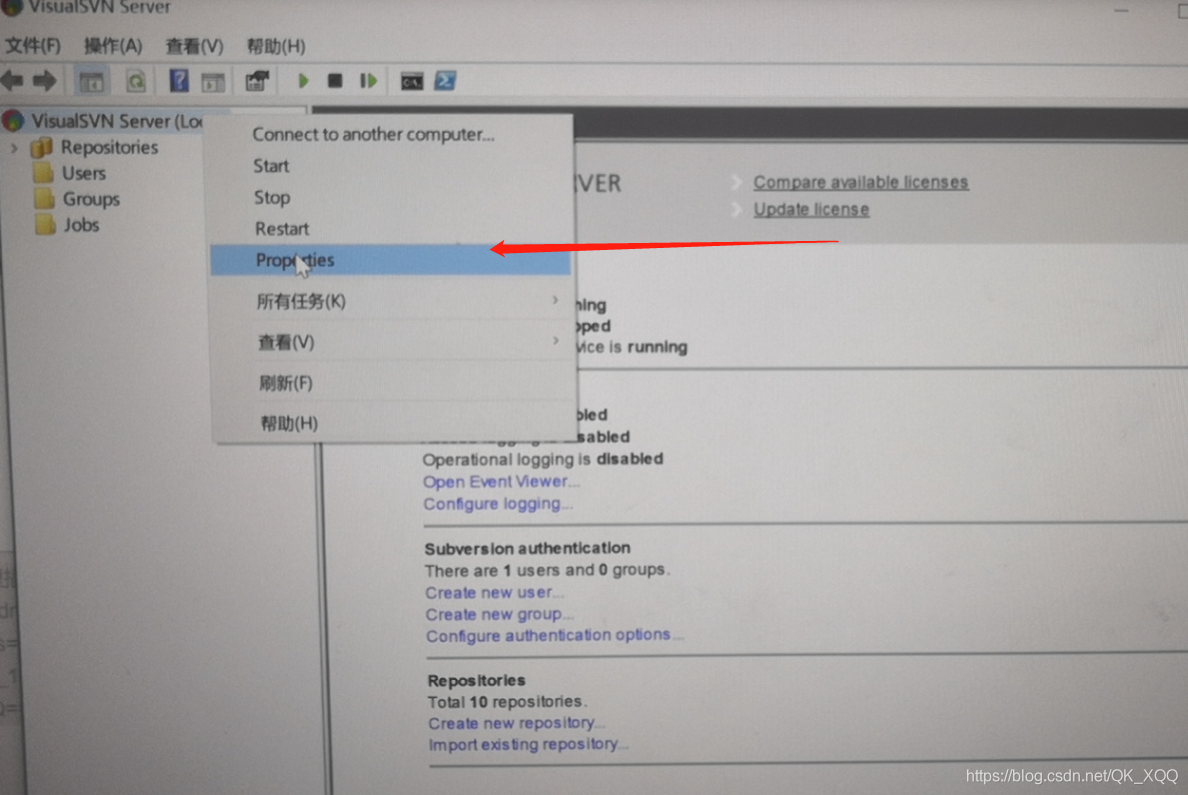Click the Properties toolbar icon
Screen dimensions: 1188x795
(x=258, y=80)
